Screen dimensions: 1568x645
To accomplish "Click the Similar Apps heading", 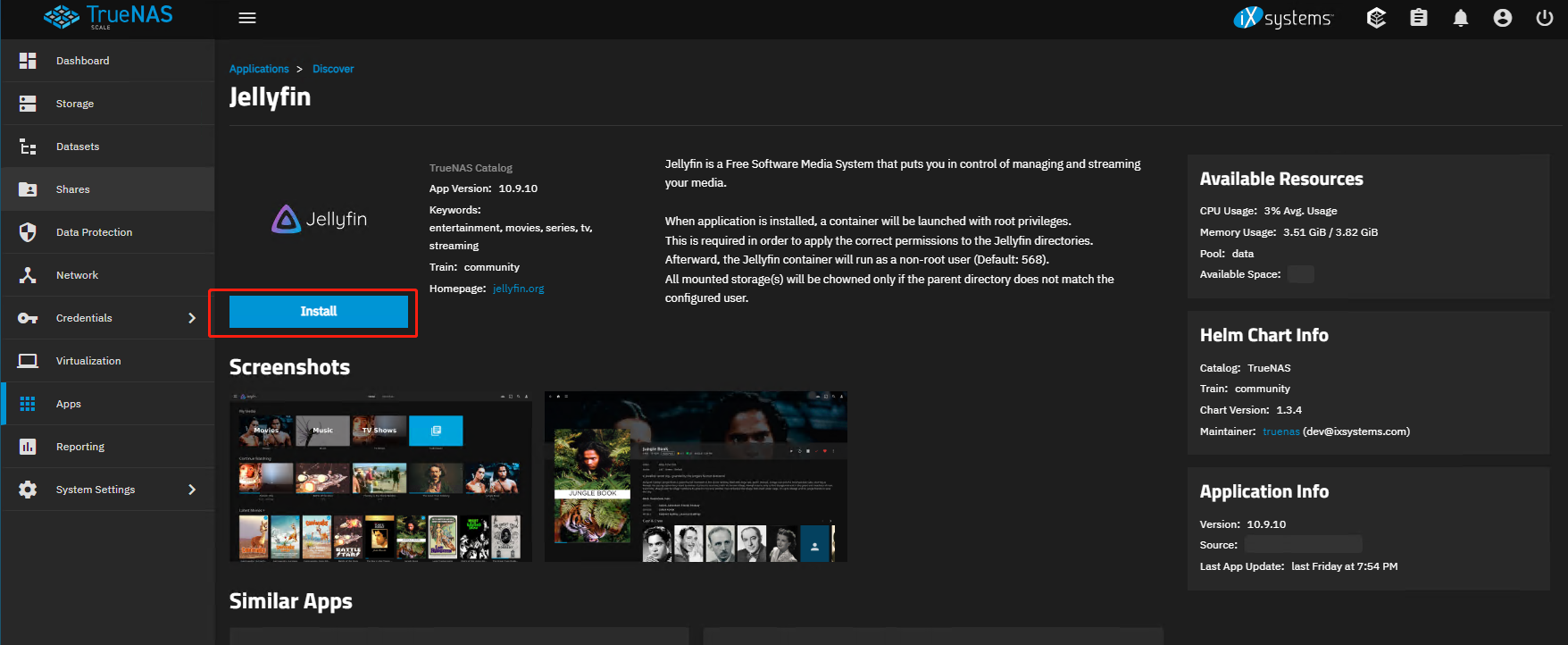I will click(291, 601).
